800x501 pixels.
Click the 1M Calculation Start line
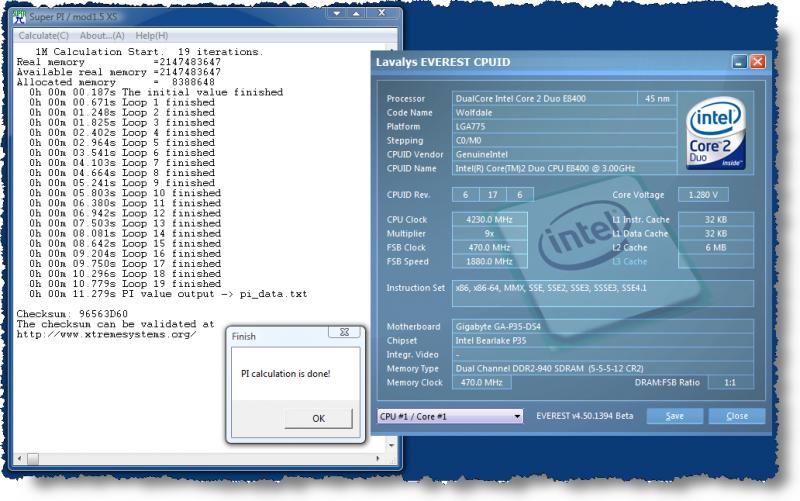[x=149, y=52]
